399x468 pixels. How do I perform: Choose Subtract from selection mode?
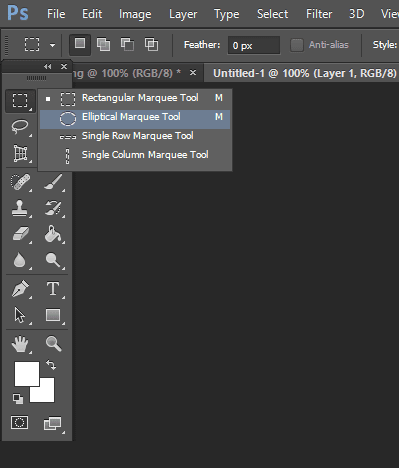127,44
